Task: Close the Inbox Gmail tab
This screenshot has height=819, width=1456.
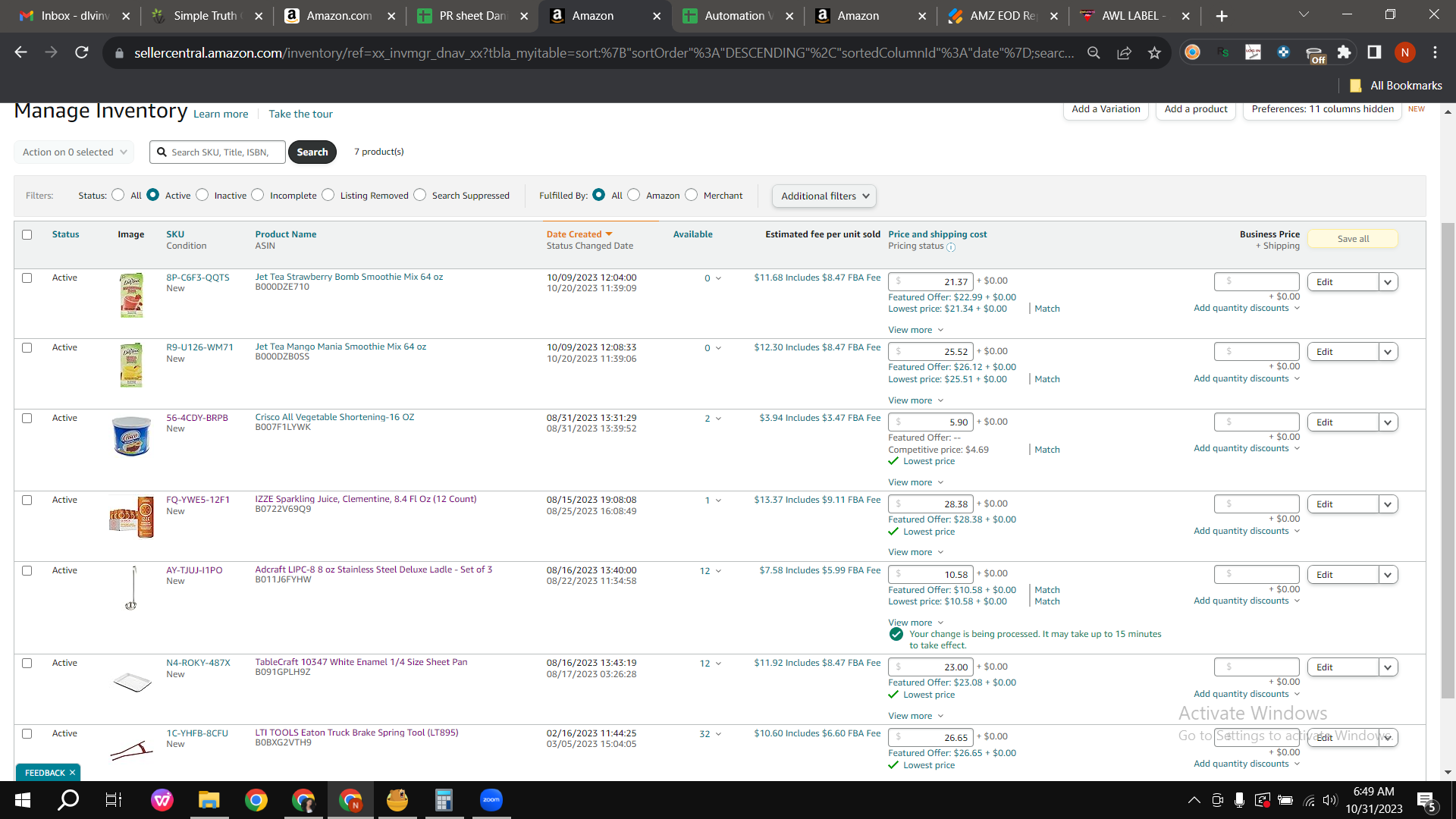Action: (126, 16)
